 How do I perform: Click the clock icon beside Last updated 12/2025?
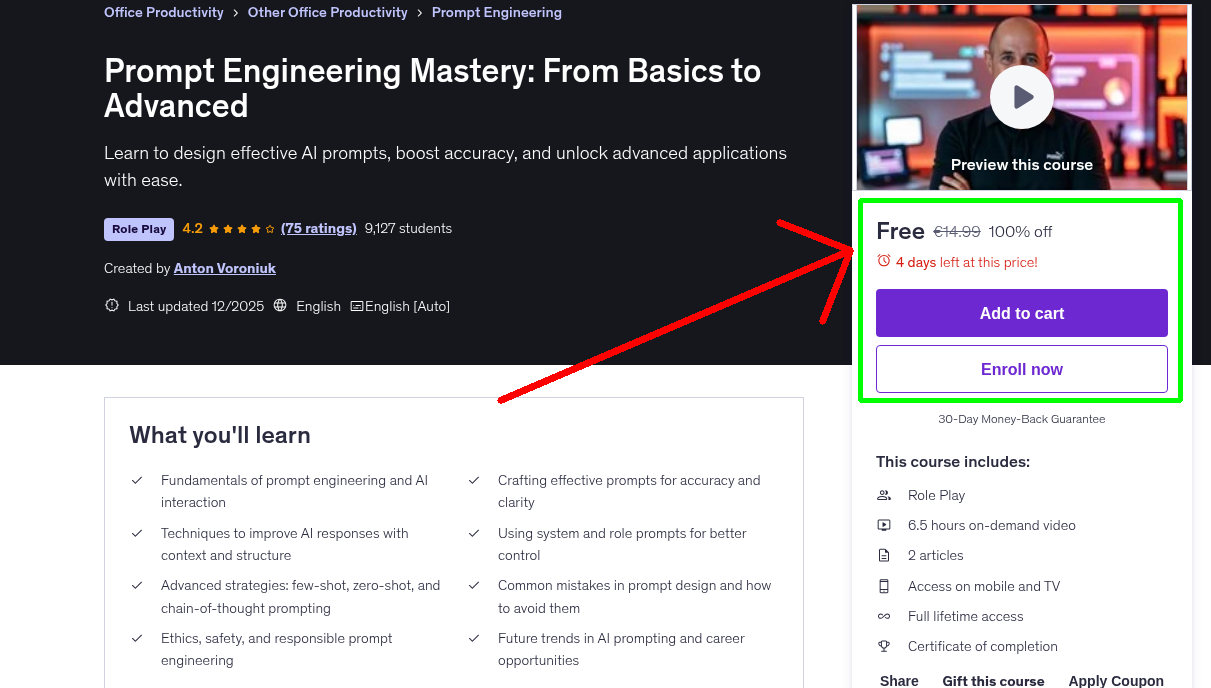point(111,305)
